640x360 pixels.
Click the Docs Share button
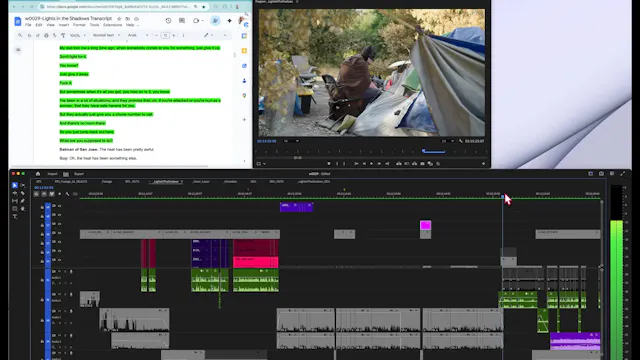(x=215, y=20)
